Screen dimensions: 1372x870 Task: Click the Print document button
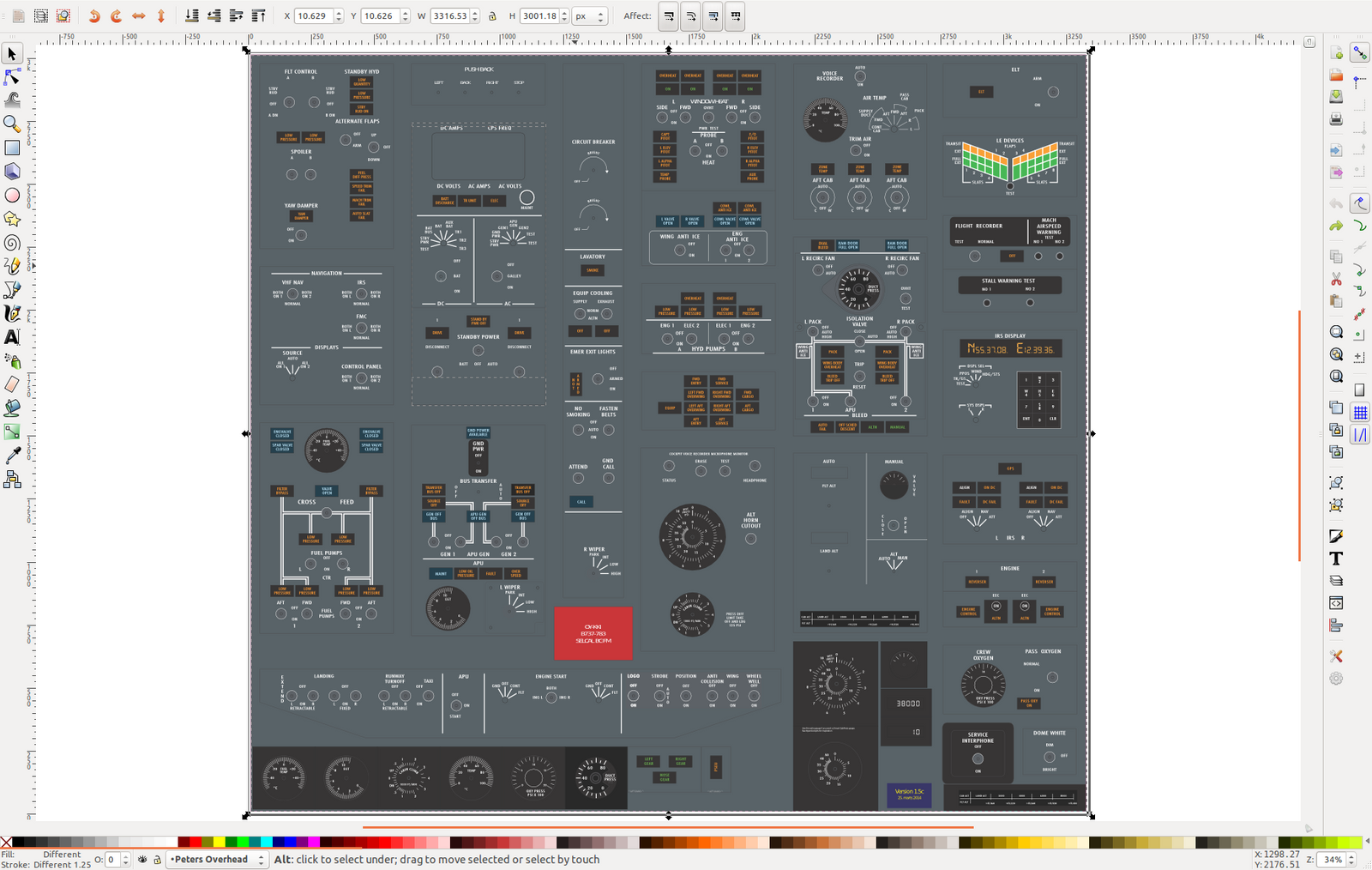click(x=1336, y=119)
